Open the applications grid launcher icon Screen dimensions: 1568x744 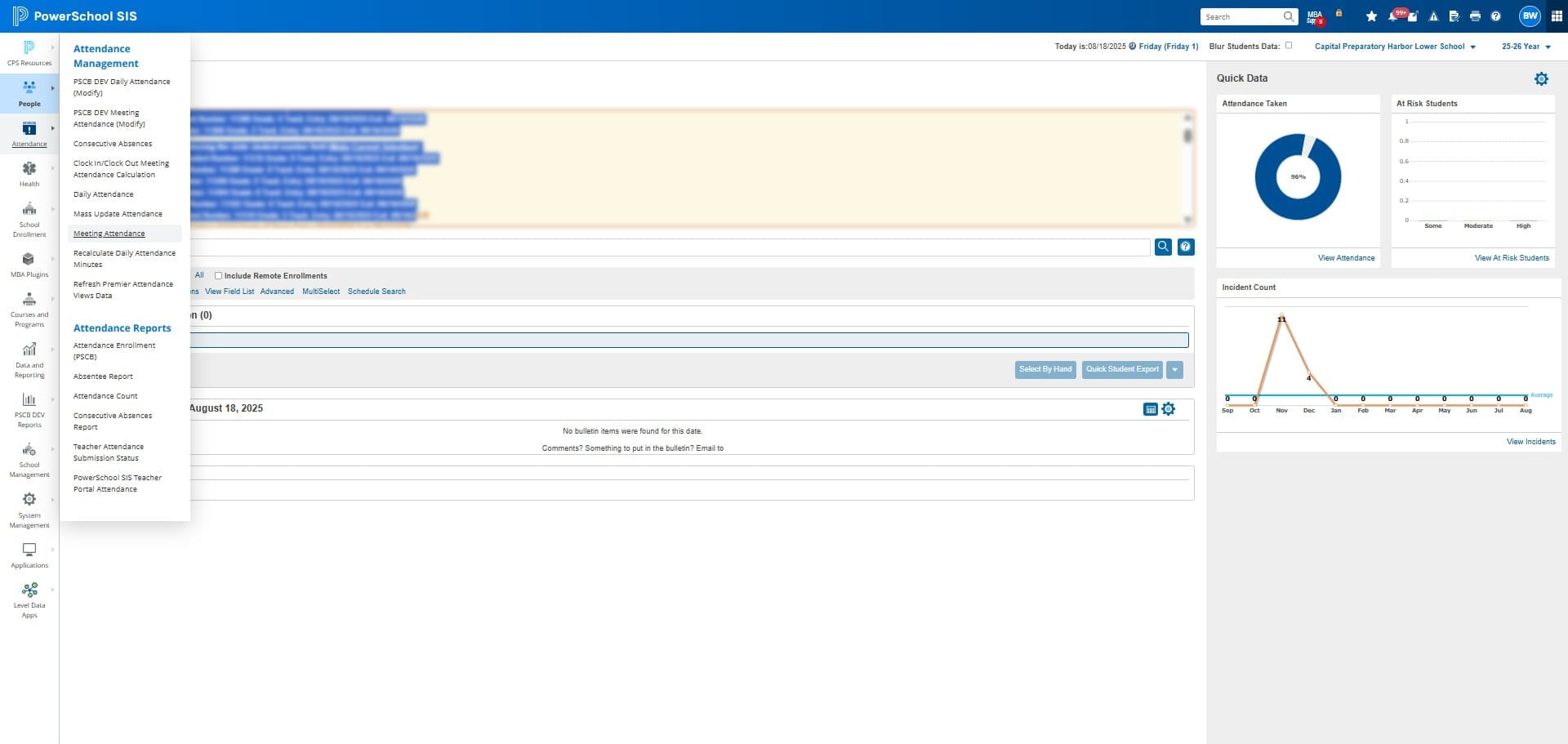click(x=1557, y=16)
